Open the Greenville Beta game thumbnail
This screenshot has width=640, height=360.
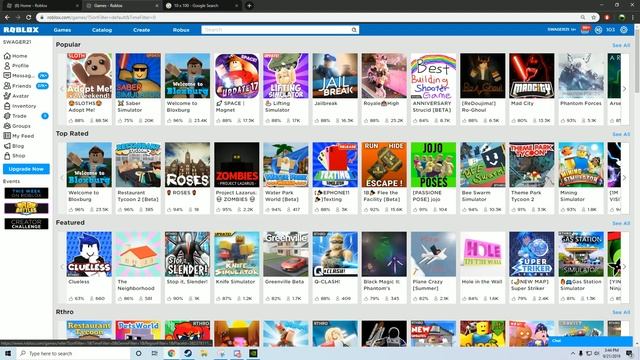point(286,254)
